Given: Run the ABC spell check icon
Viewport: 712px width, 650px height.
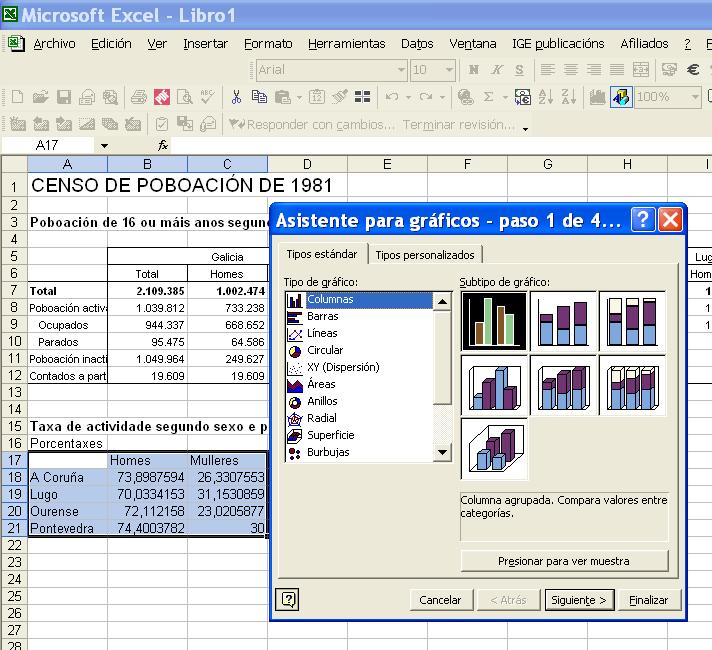Looking at the screenshot, I should [x=208, y=97].
